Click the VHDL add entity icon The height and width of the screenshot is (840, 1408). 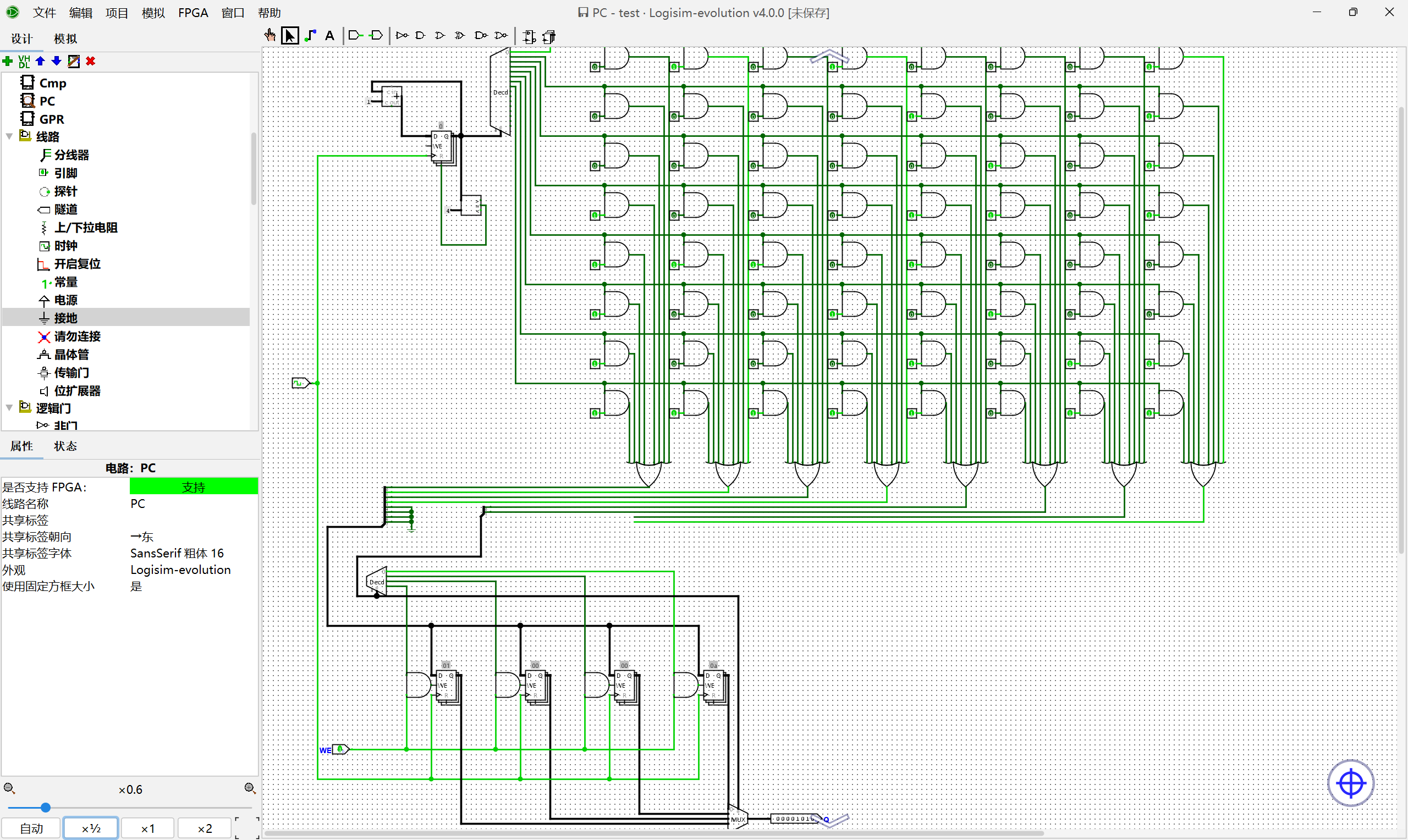24,61
